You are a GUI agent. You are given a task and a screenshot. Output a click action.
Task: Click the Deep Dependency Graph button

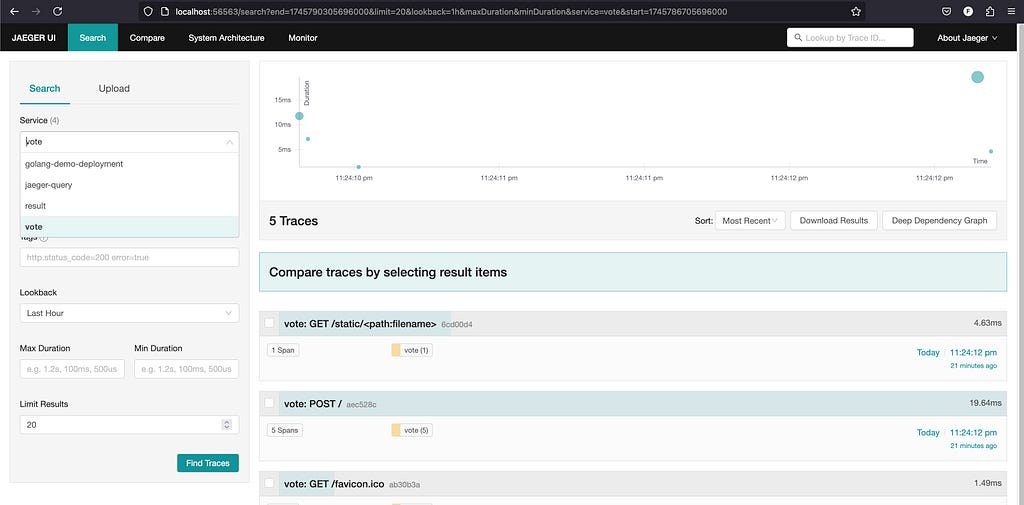pyautogui.click(x=940, y=221)
